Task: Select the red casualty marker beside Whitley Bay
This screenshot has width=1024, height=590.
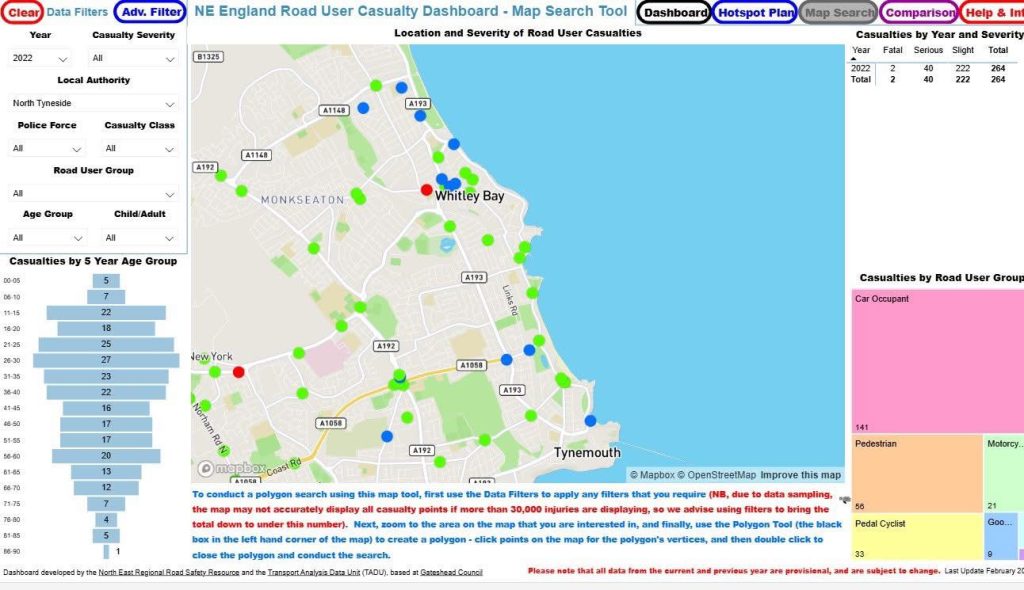Action: pos(427,190)
